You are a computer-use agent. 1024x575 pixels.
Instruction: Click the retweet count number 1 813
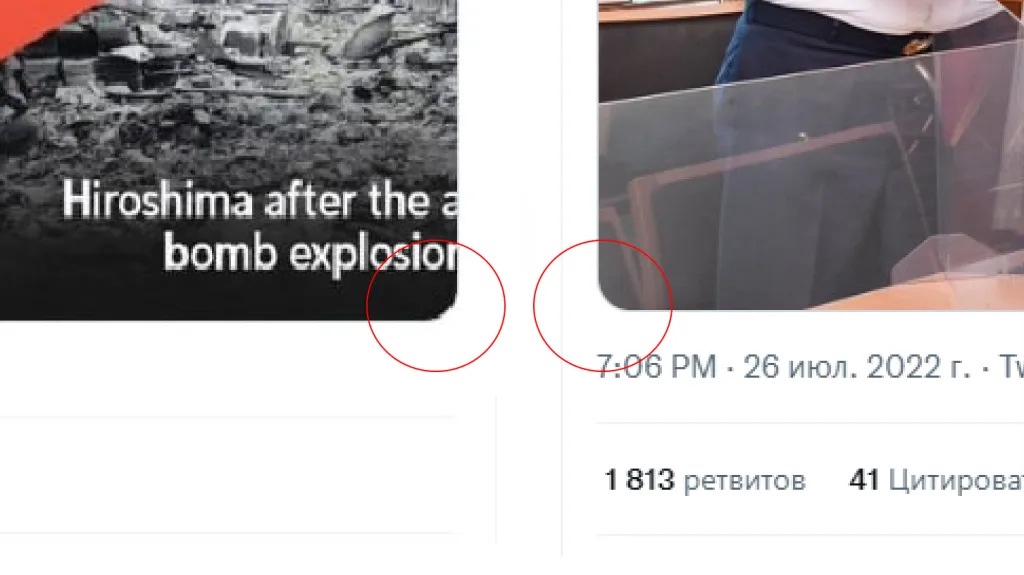(x=639, y=480)
